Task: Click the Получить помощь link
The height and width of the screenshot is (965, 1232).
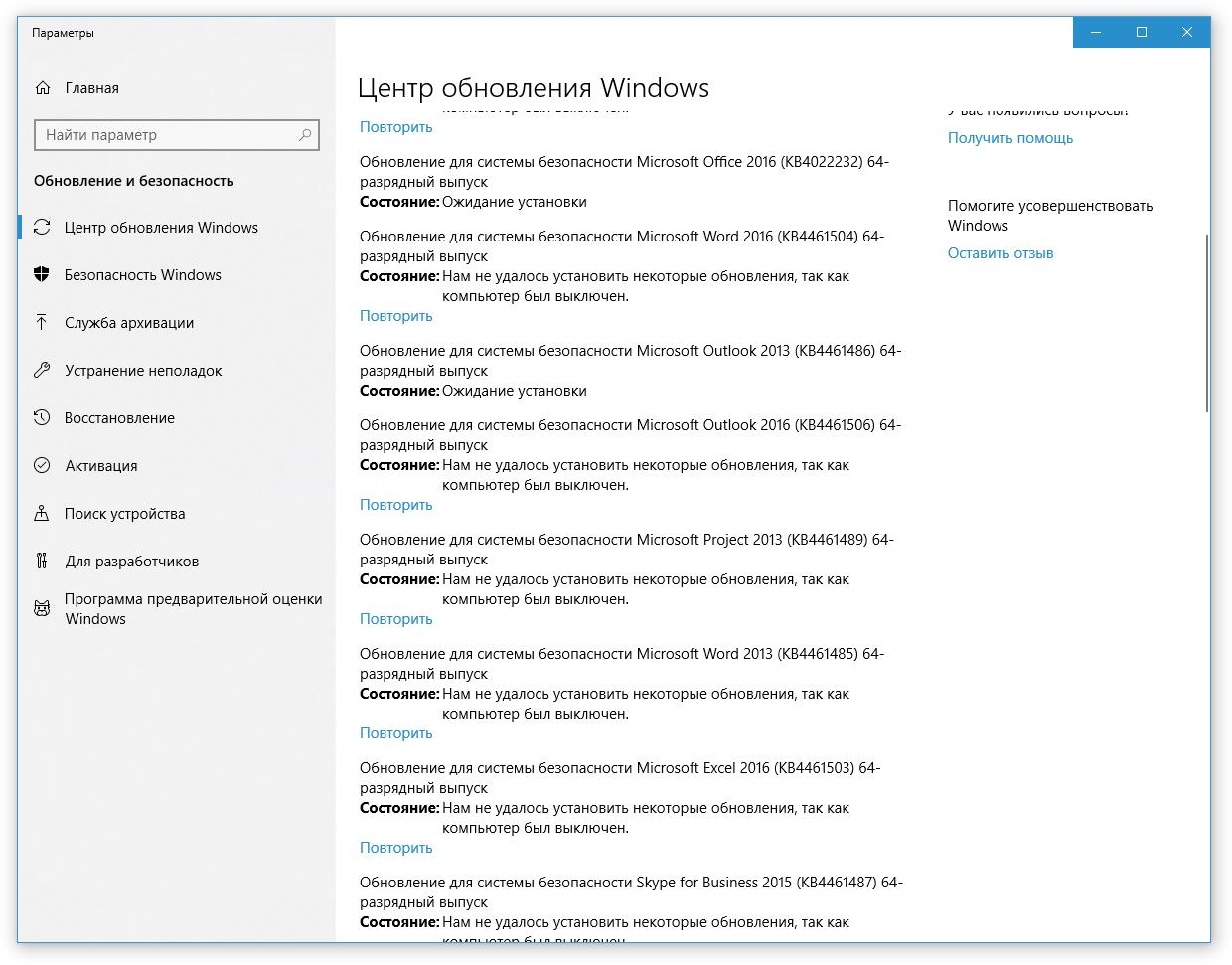Action: [x=1010, y=138]
